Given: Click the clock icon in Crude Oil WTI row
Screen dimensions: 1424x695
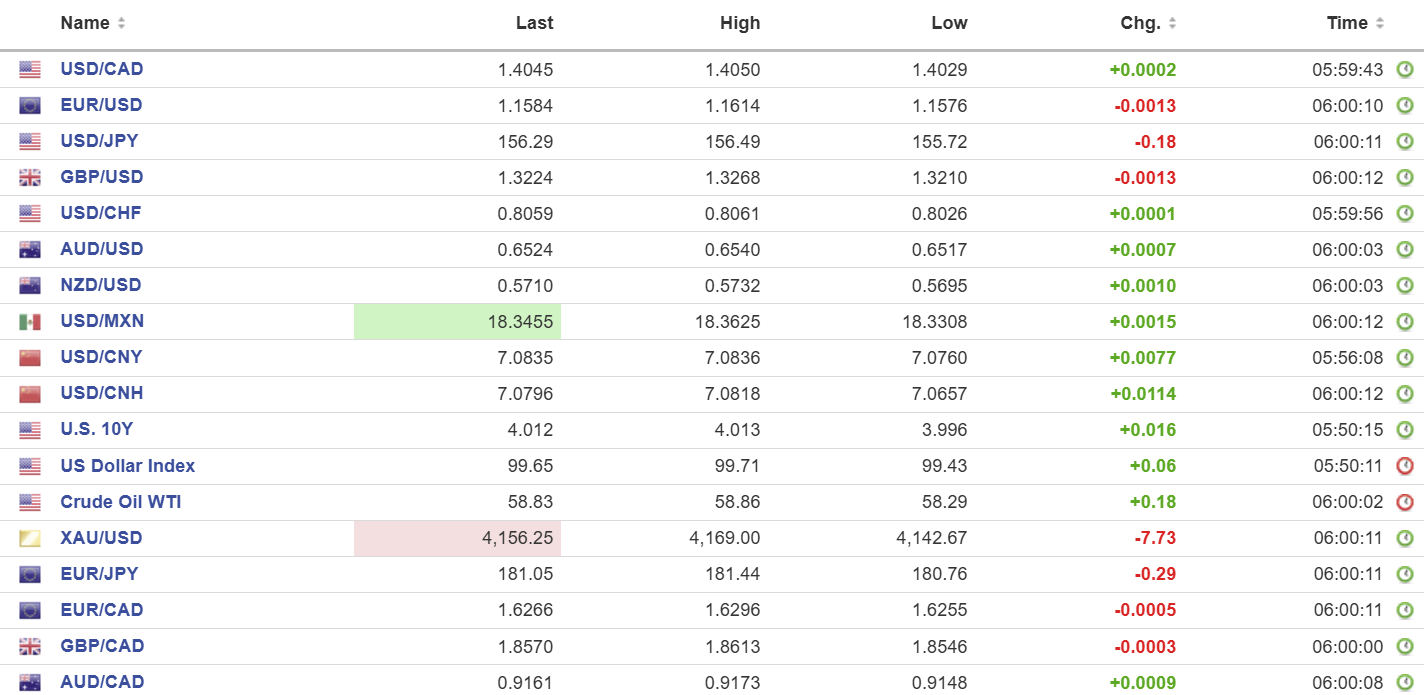Looking at the screenshot, I should click(x=1404, y=502).
